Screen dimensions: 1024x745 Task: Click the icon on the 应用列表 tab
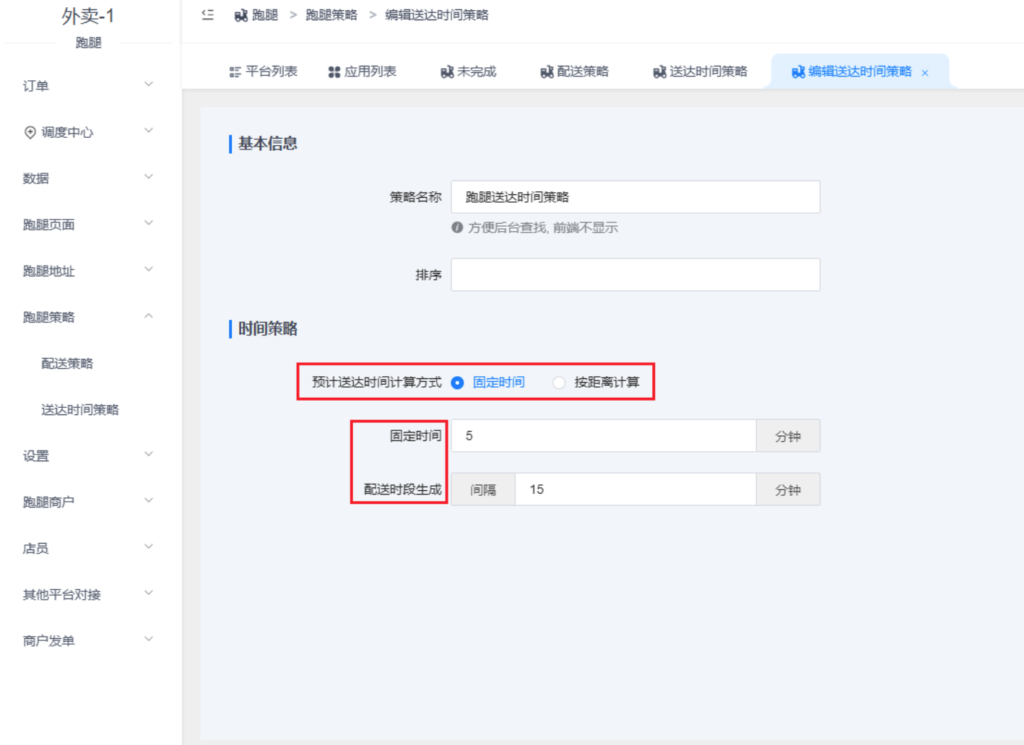[336, 71]
